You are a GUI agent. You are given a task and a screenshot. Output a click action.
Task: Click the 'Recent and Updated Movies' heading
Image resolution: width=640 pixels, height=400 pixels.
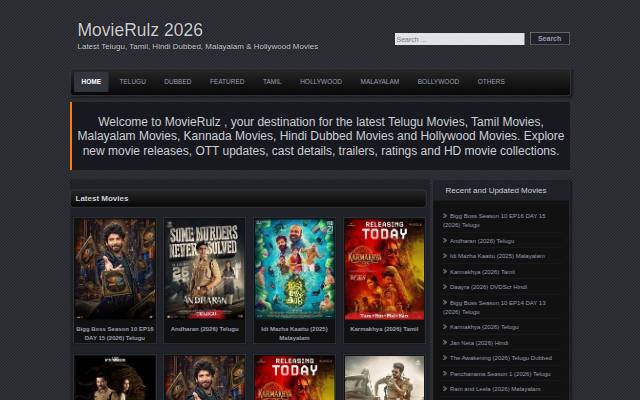(x=496, y=190)
